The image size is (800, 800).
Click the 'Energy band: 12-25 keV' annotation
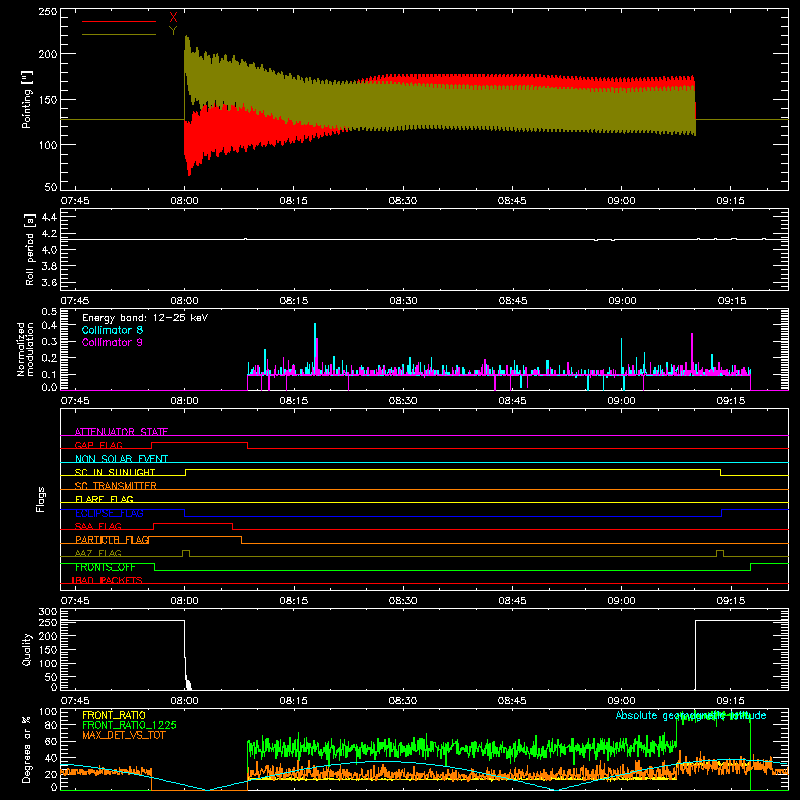(145, 318)
